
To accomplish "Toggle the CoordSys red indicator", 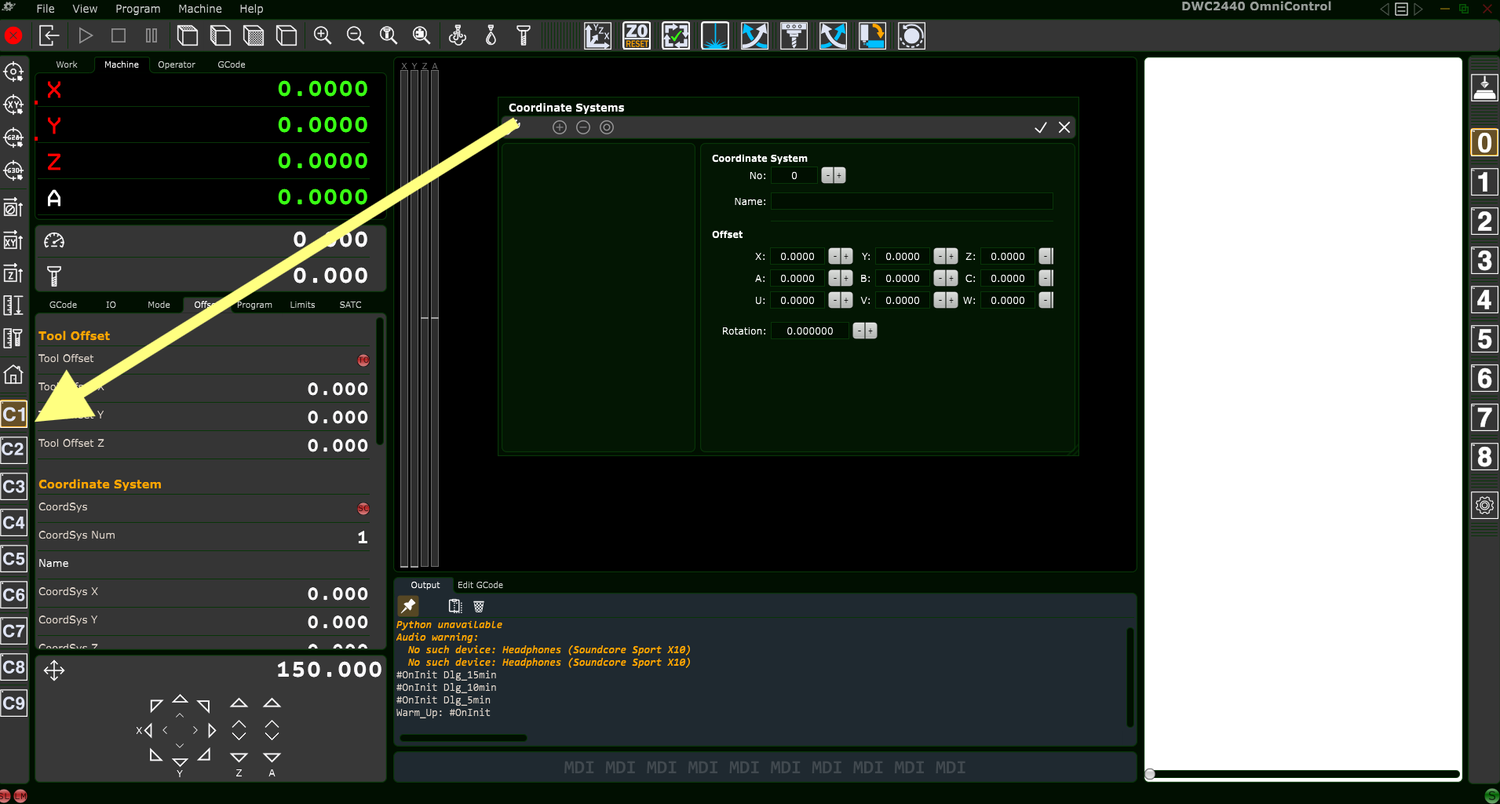I will (x=363, y=509).
